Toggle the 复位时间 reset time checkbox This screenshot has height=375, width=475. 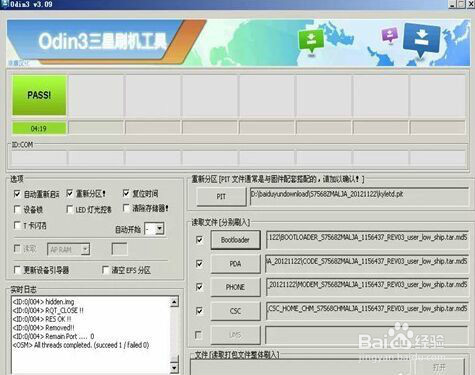[x=126, y=193]
